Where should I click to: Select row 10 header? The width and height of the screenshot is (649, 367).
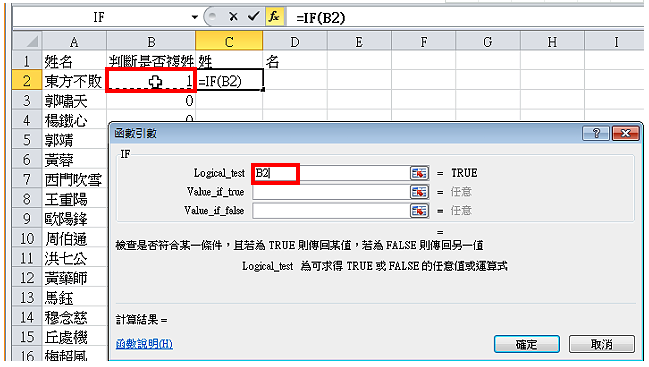(x=27, y=238)
